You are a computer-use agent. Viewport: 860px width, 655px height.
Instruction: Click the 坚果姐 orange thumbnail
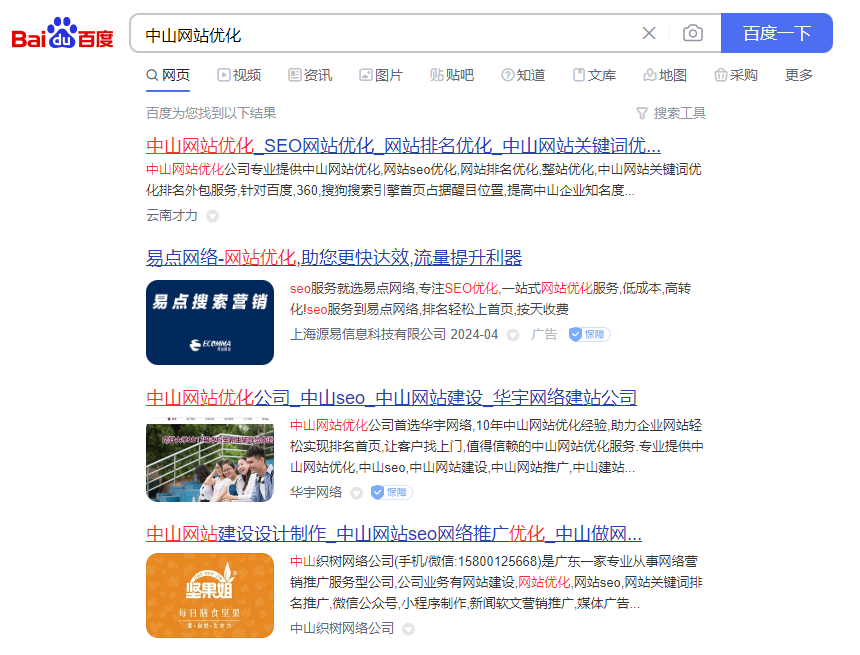(210, 595)
